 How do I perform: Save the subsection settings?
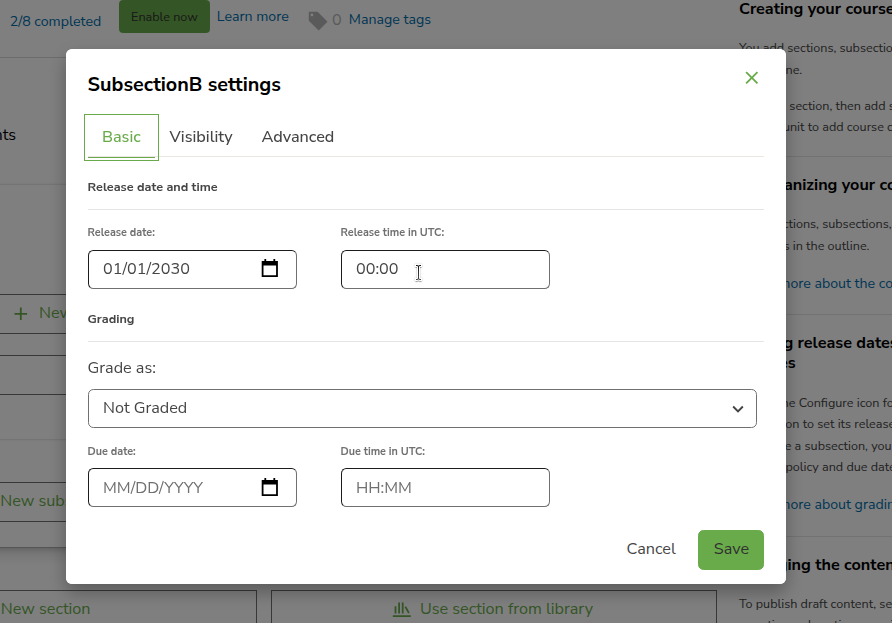click(x=730, y=550)
